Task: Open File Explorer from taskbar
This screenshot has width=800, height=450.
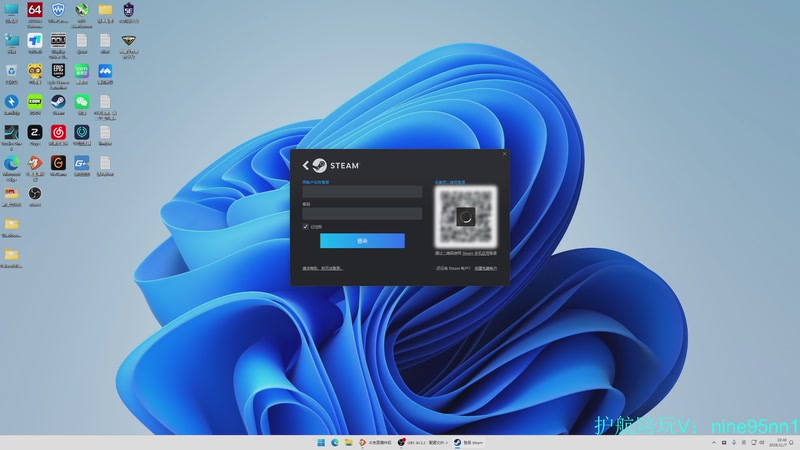Action: coord(348,442)
